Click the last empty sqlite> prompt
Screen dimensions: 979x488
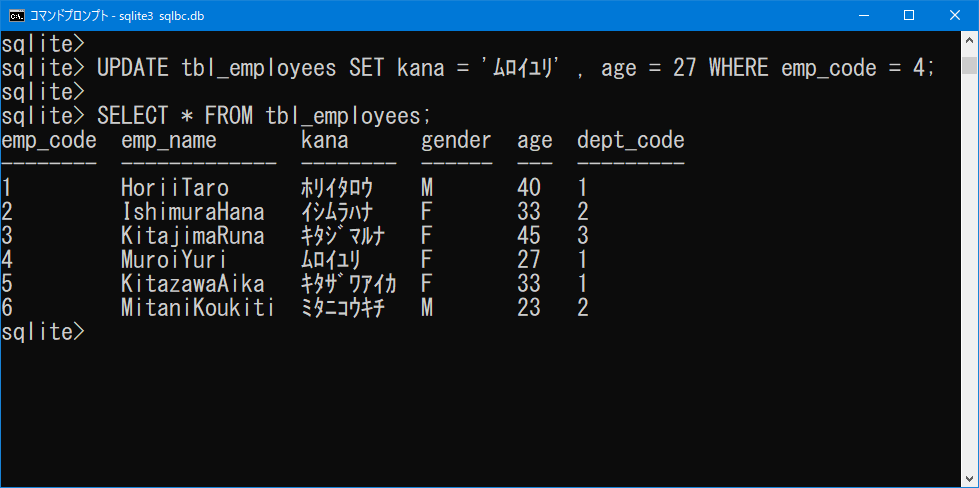click(42, 332)
